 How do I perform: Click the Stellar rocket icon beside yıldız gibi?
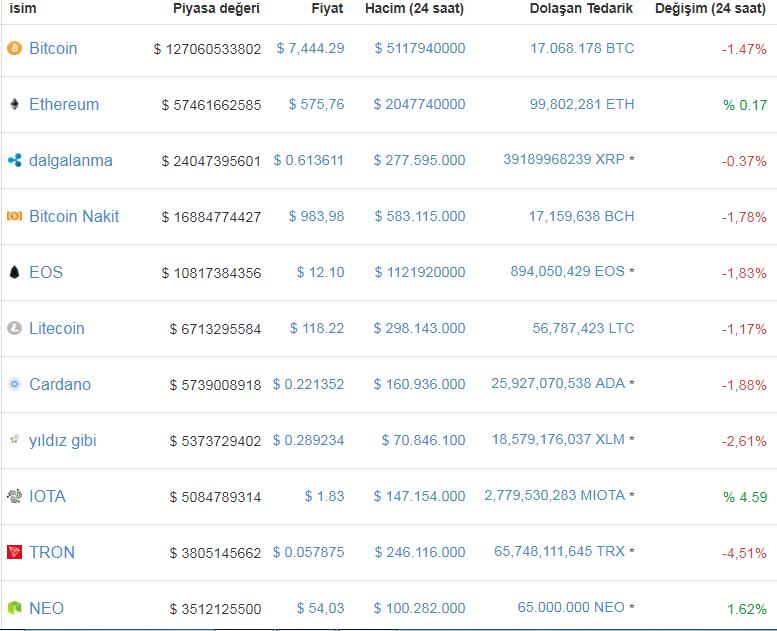[x=14, y=440]
